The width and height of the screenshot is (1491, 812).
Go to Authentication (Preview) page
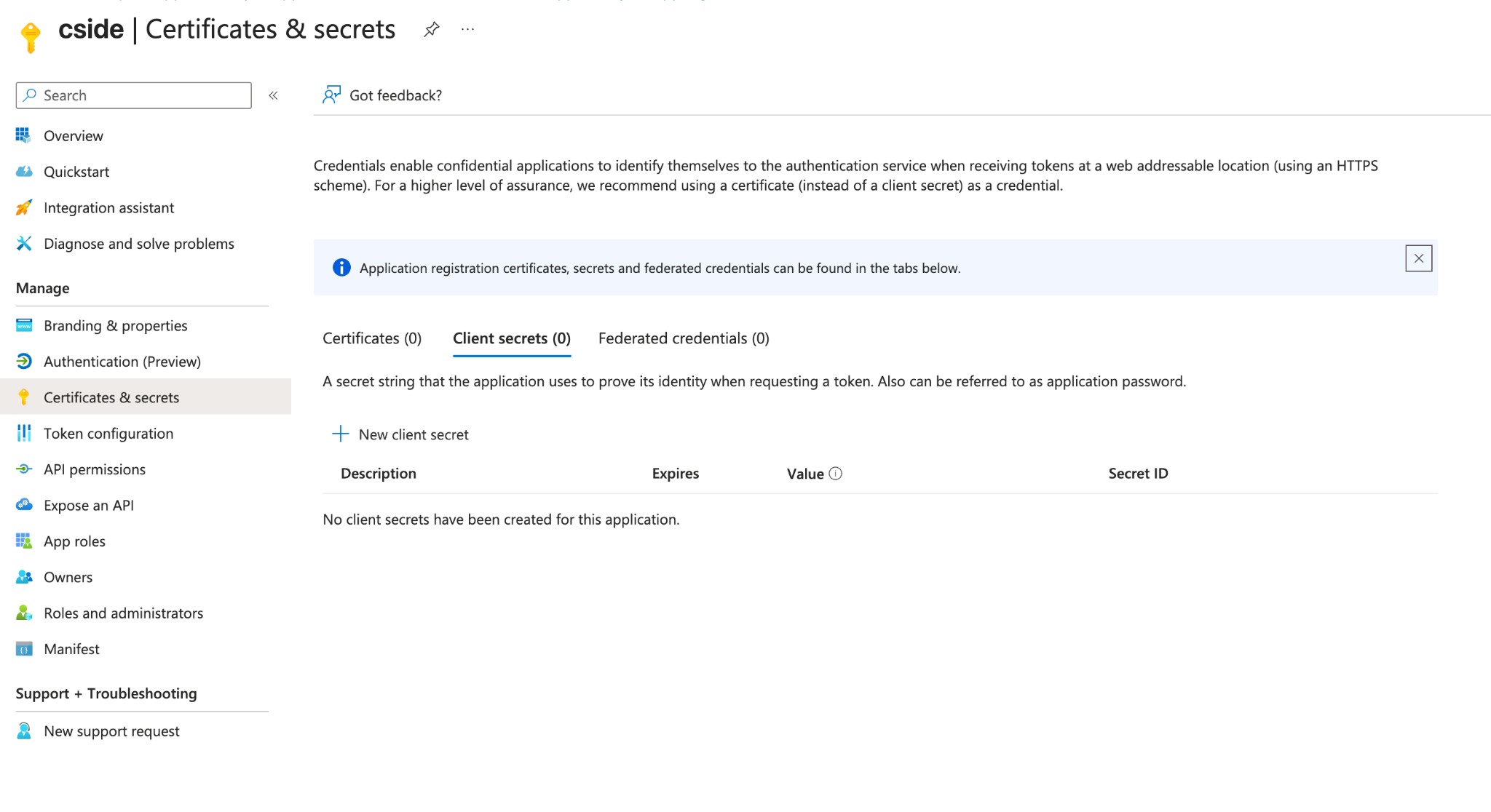pos(122,362)
